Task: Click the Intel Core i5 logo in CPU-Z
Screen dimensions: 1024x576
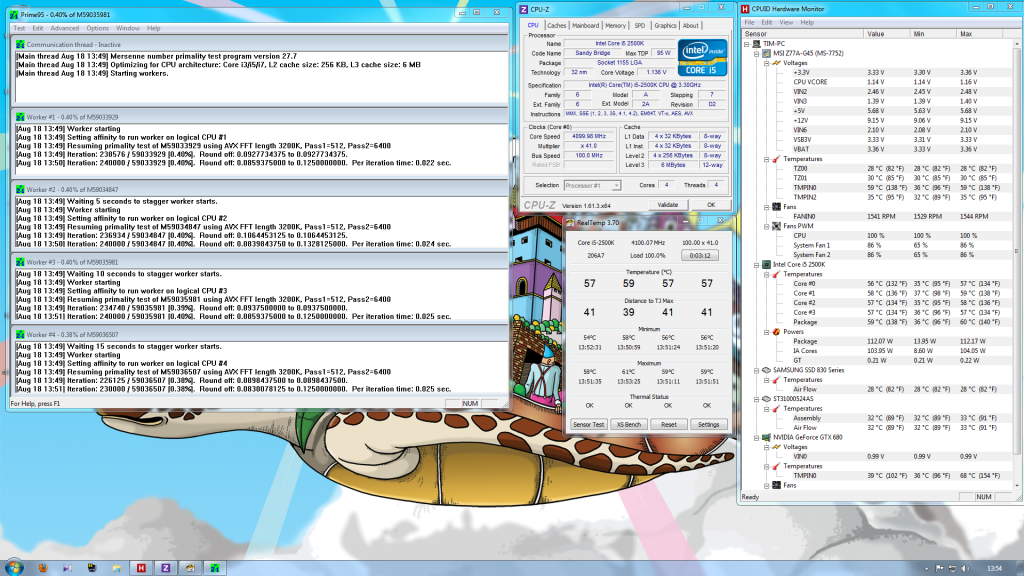Action: (702, 57)
